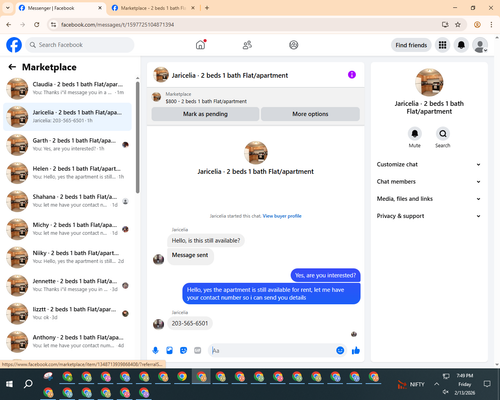Open the Friends icon in top navigation
The width and height of the screenshot is (500, 400).
[x=247, y=45]
